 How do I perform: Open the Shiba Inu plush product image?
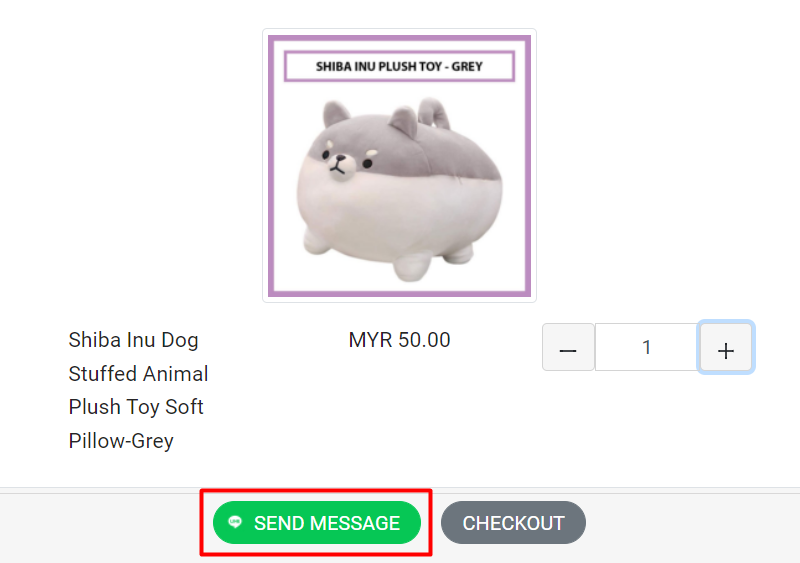click(399, 165)
